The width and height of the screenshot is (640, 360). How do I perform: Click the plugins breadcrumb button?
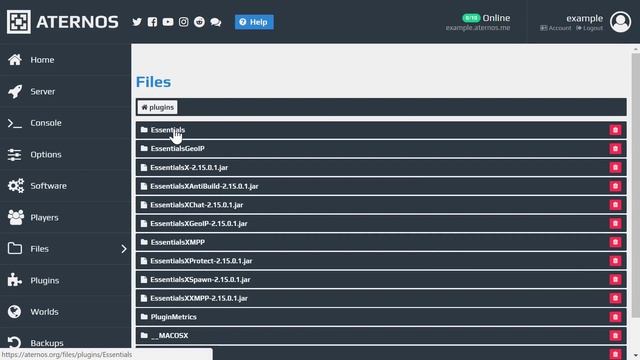pos(157,107)
